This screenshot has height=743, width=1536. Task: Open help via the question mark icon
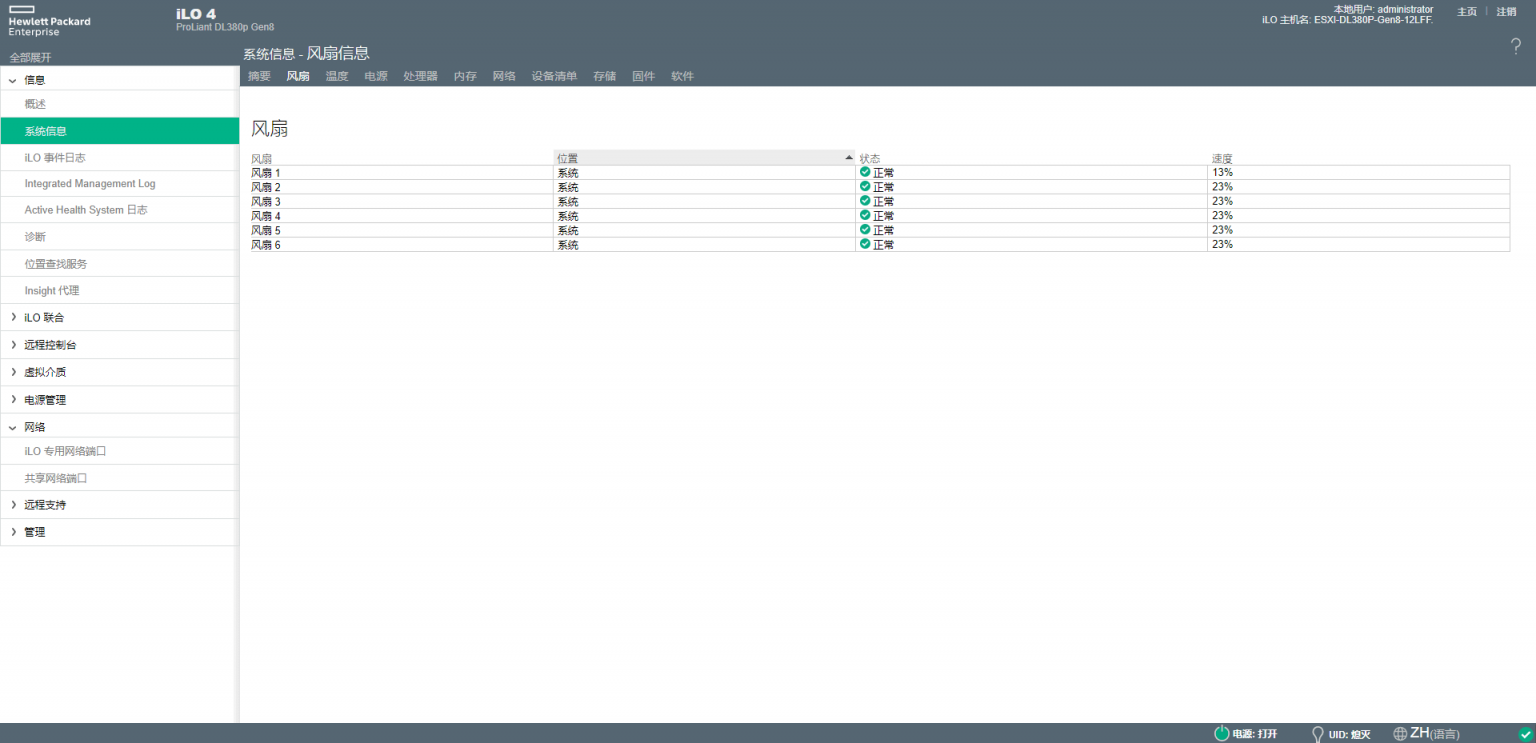[1516, 46]
